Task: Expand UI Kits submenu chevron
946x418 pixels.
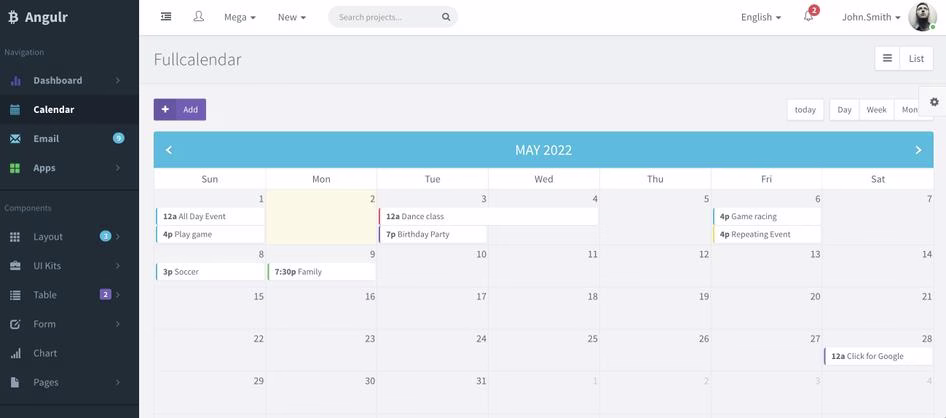Action: tap(118, 266)
